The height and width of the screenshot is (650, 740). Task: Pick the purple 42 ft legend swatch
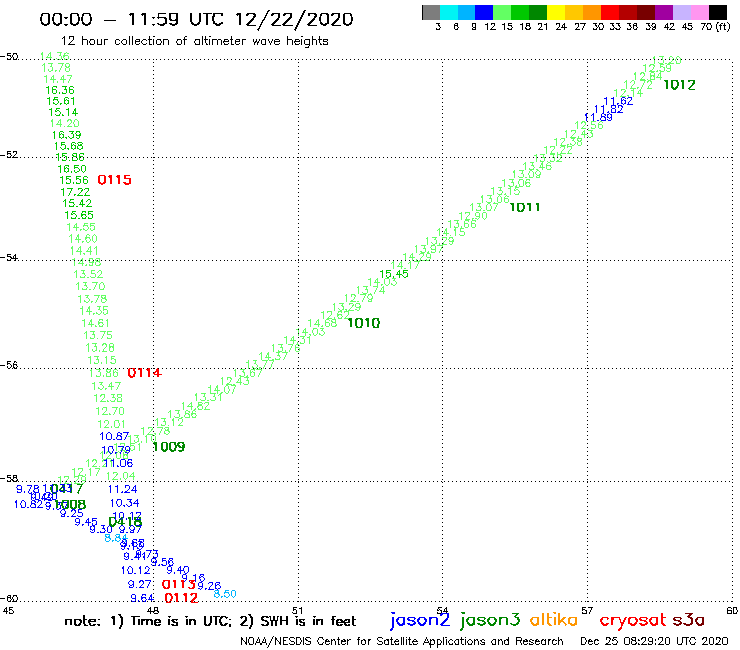coord(664,12)
